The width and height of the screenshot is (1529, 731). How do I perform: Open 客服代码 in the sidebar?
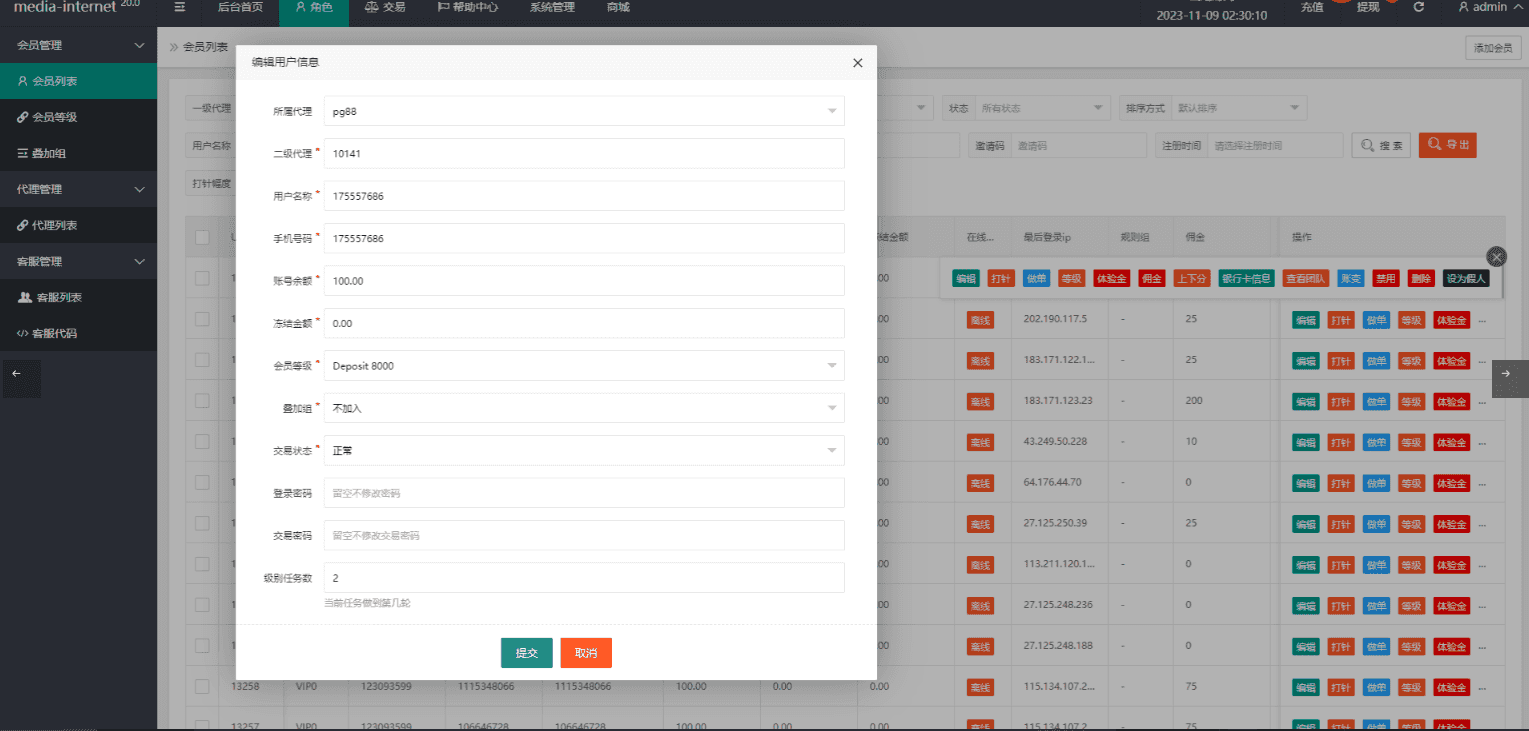[x=54, y=333]
